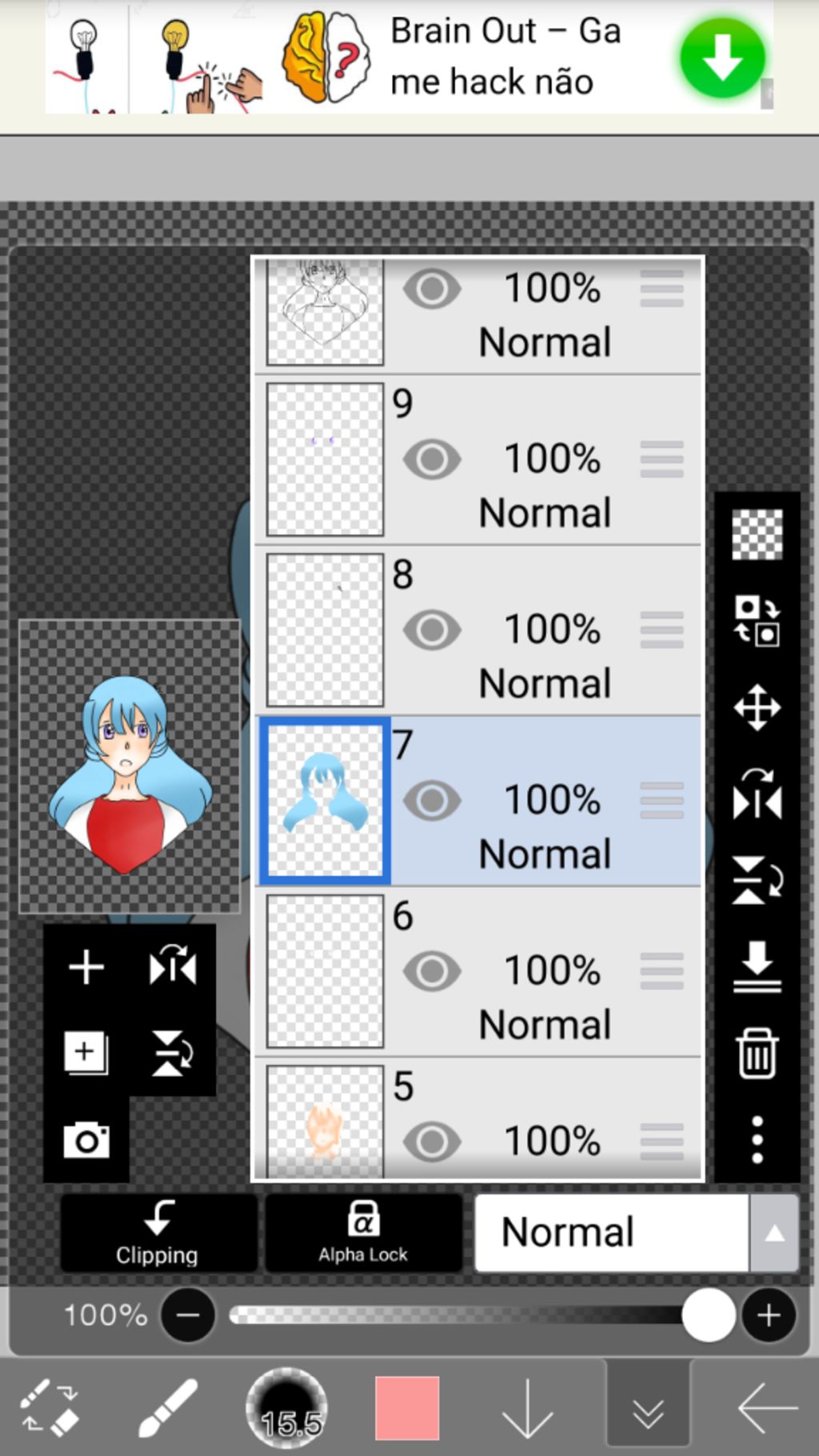Toggle visibility of layer 7
819x1456 pixels.
point(432,800)
